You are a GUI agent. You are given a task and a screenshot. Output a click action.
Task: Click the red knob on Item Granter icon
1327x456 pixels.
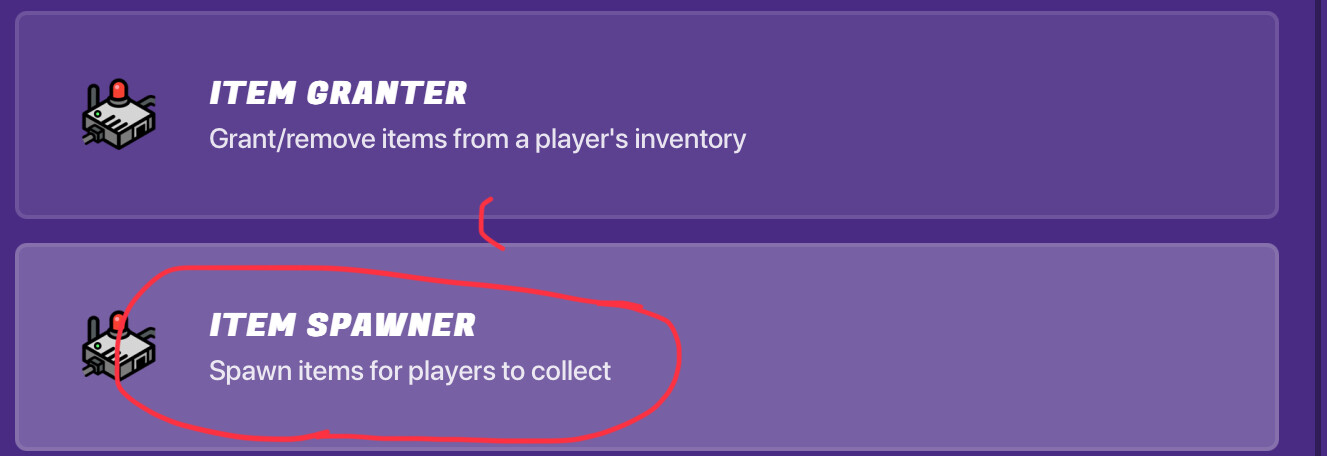click(x=119, y=91)
